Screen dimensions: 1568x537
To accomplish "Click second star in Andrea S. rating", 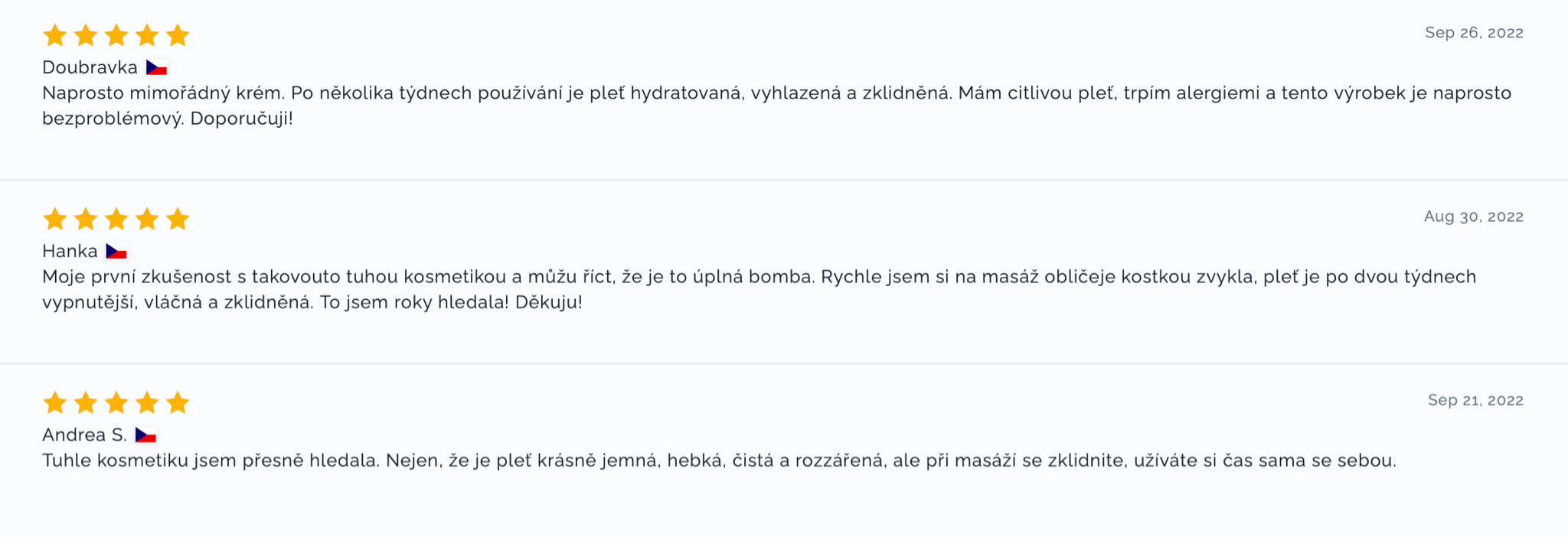I will 86,402.
